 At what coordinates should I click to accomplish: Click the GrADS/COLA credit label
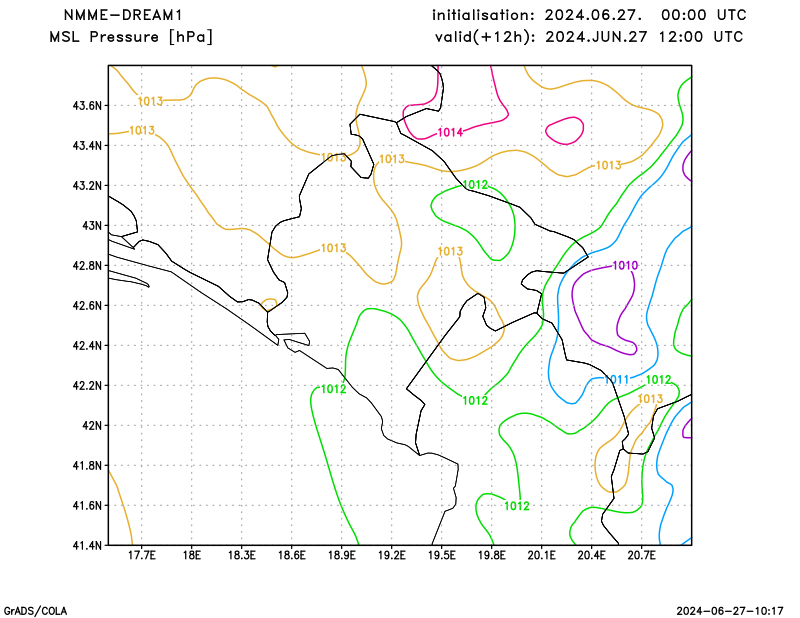pos(35,611)
